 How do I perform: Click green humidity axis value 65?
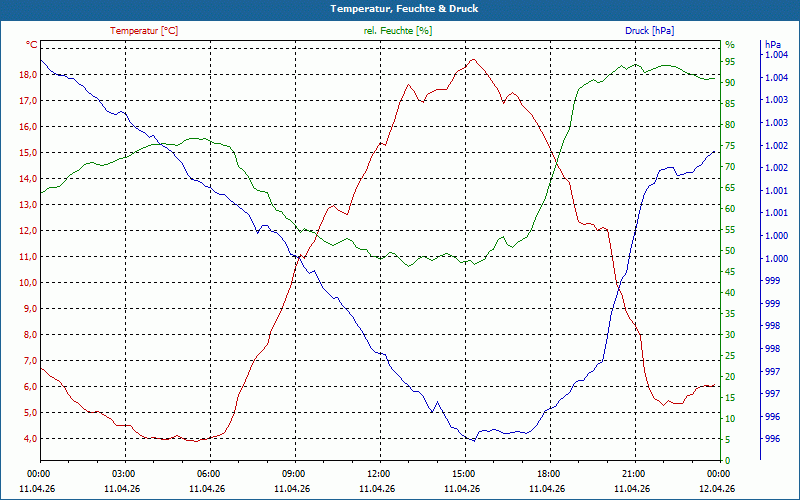(730, 188)
